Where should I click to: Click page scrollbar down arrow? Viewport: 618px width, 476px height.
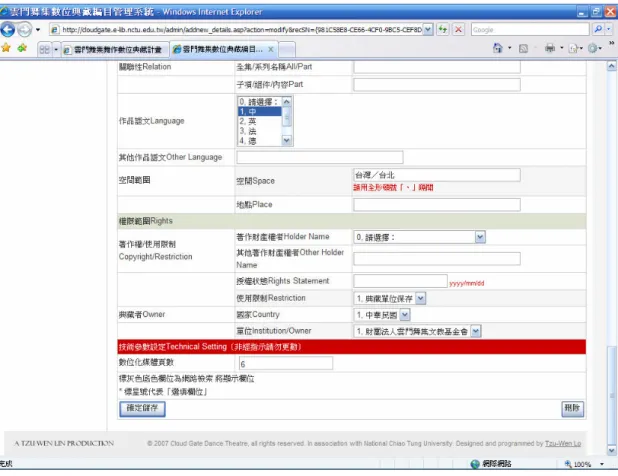(x=611, y=450)
